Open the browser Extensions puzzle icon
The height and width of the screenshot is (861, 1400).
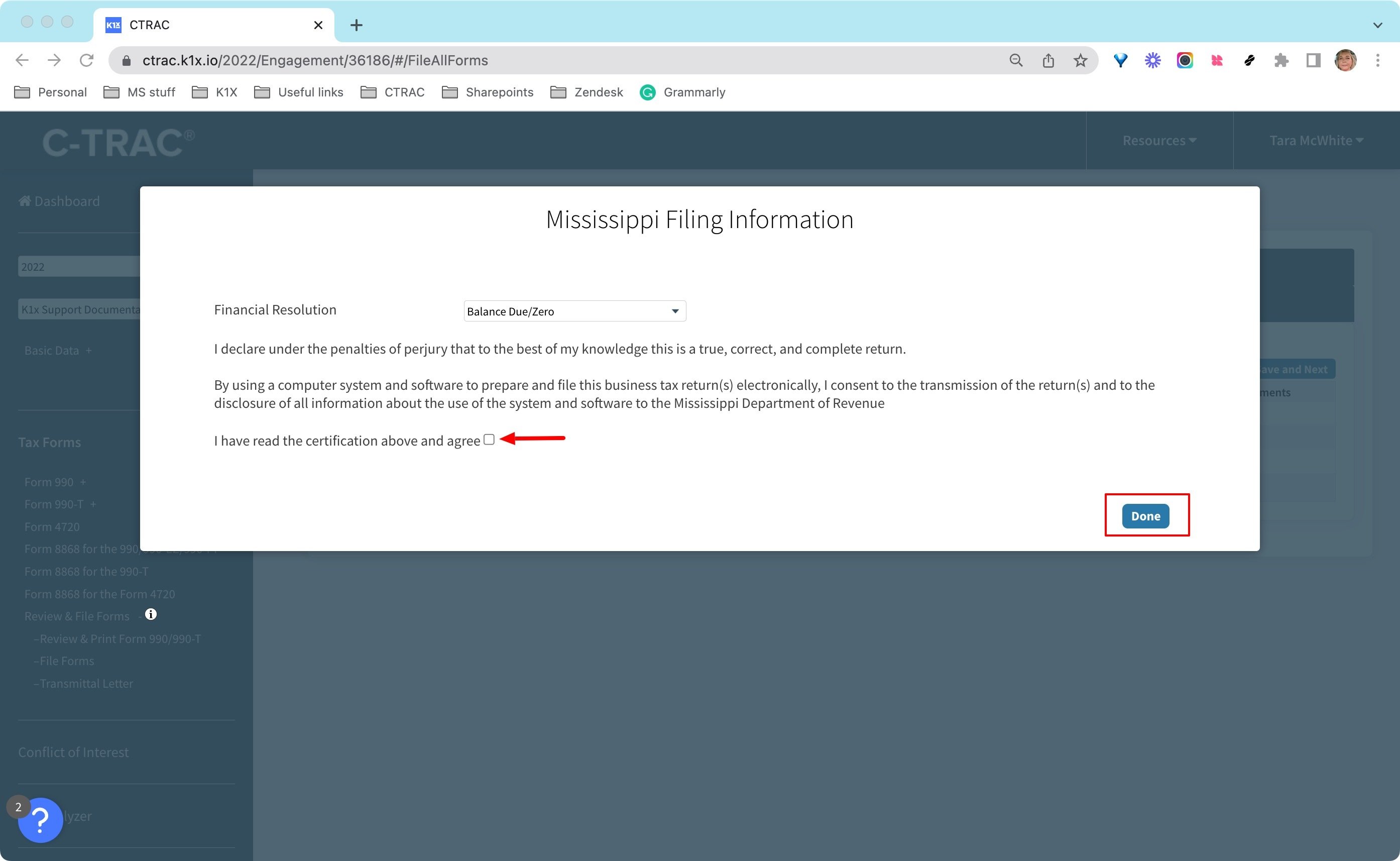pos(1281,60)
